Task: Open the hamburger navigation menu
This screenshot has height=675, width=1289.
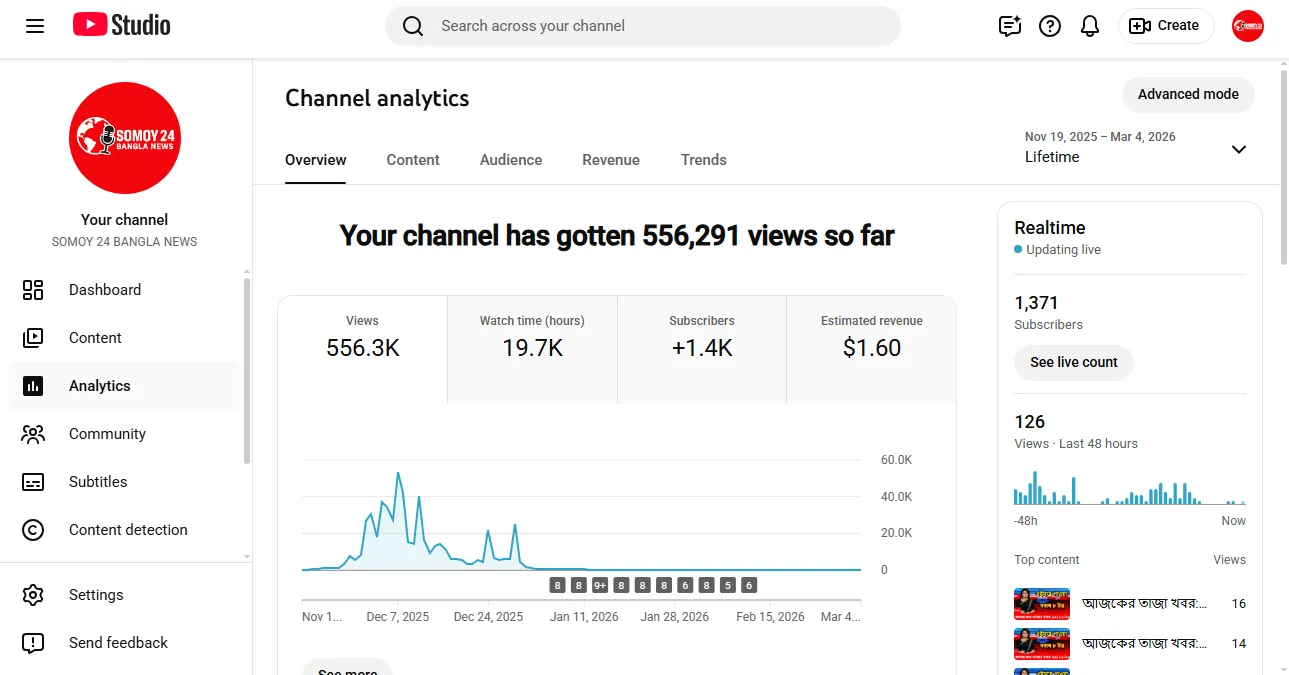Action: tap(35, 26)
